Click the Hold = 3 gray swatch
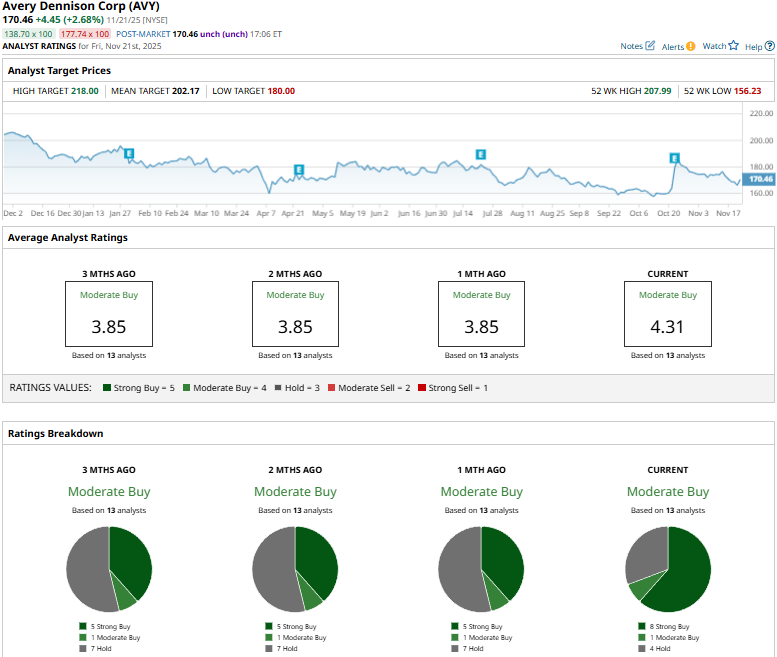 click(x=277, y=387)
